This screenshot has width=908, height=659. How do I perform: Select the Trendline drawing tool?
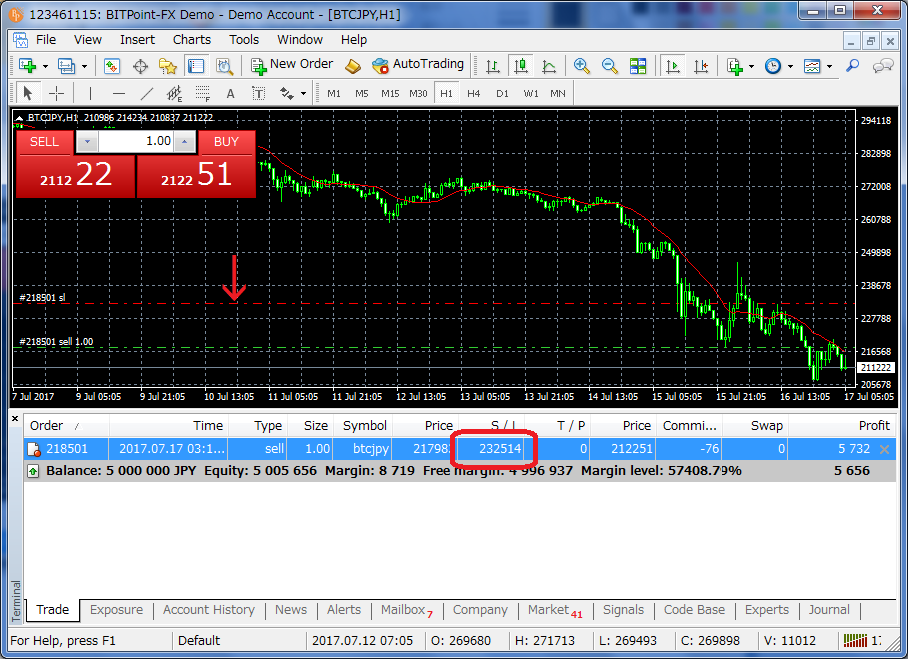pos(147,93)
